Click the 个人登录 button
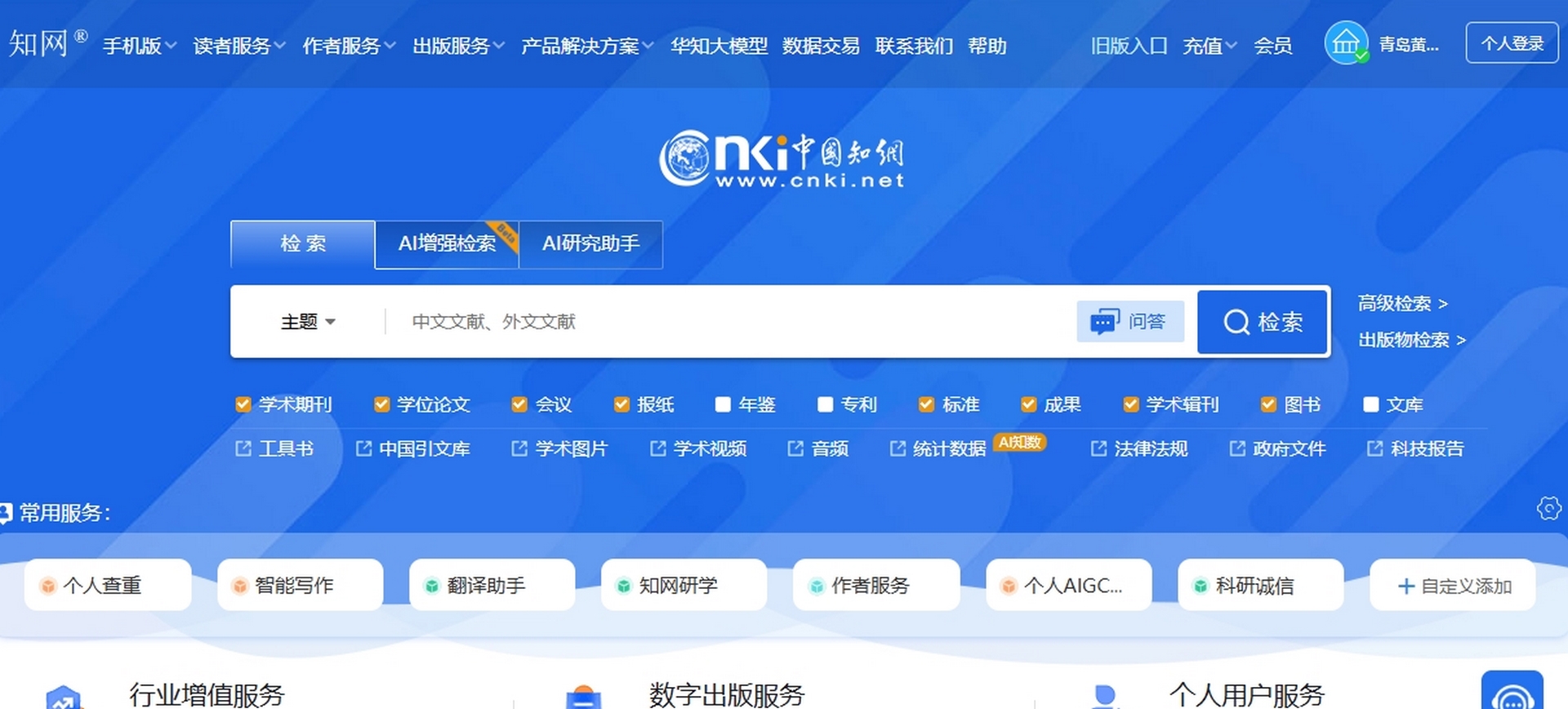Image resolution: width=1568 pixels, height=709 pixels. point(1512,43)
